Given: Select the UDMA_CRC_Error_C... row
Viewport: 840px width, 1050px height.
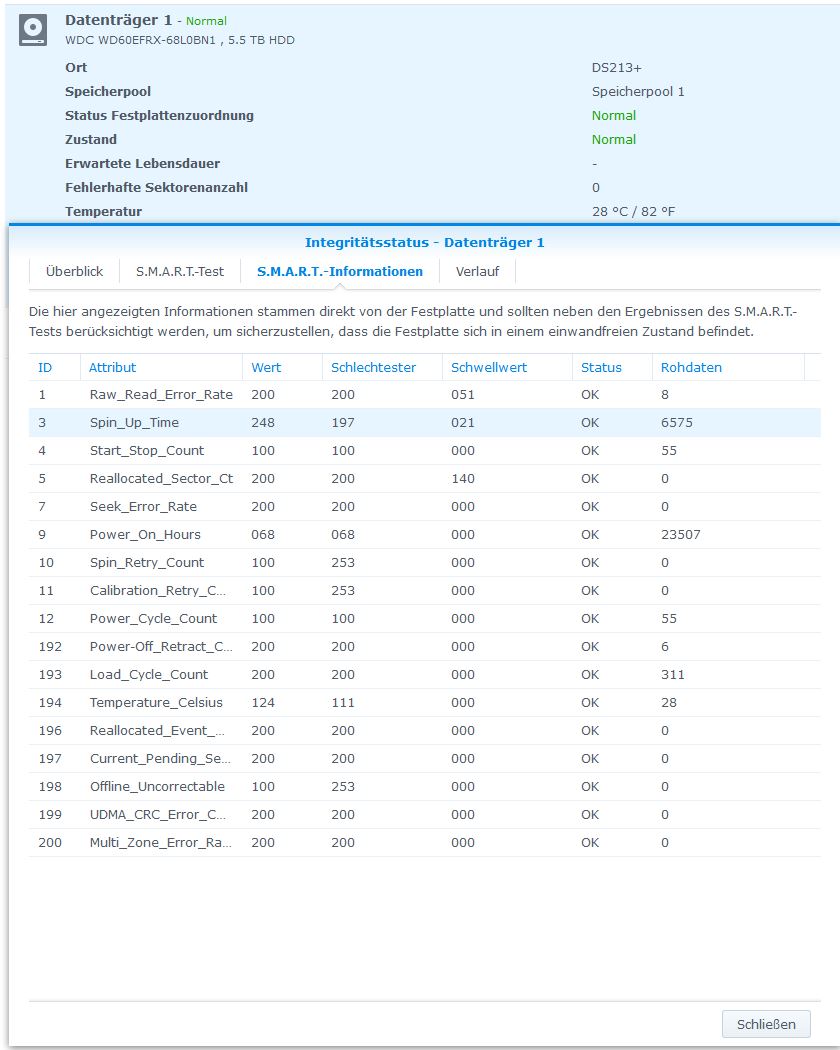Looking at the screenshot, I should [425, 815].
